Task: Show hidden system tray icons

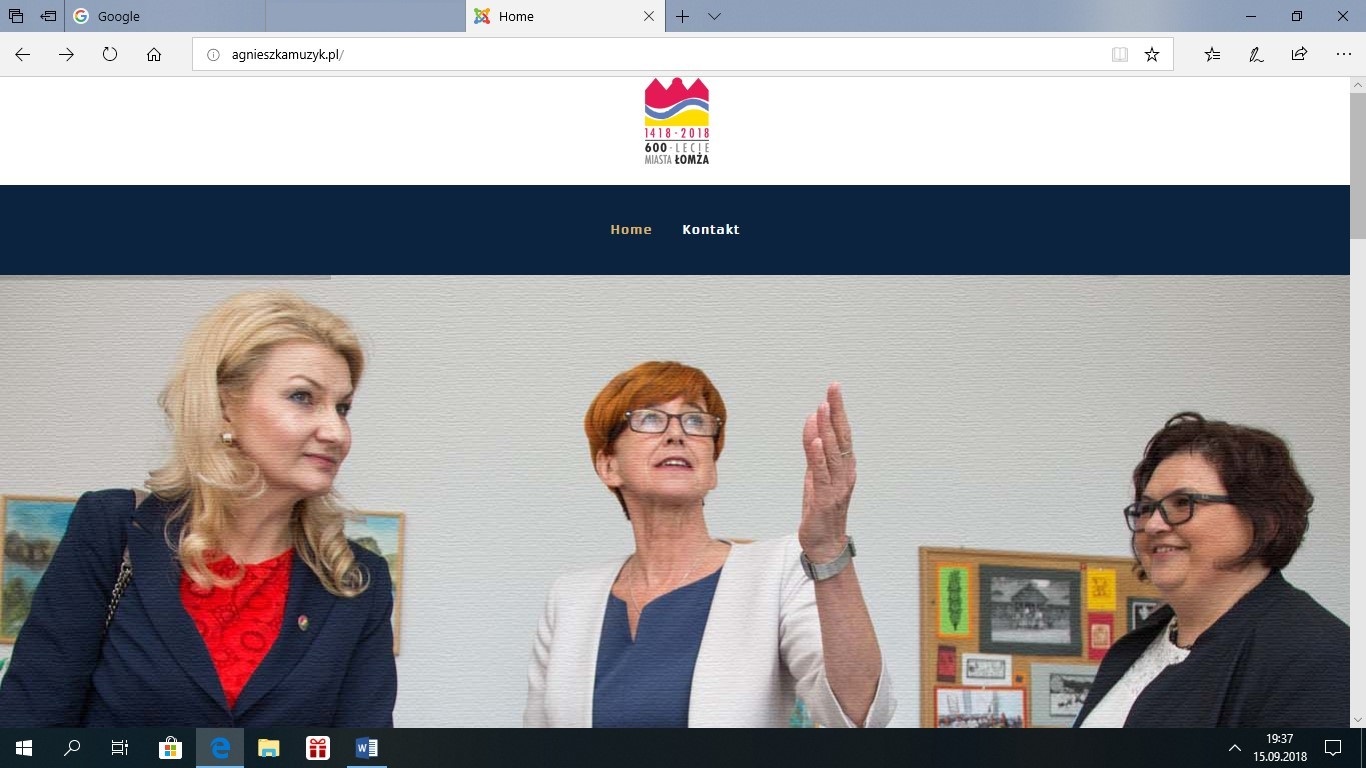Action: 1234,747
